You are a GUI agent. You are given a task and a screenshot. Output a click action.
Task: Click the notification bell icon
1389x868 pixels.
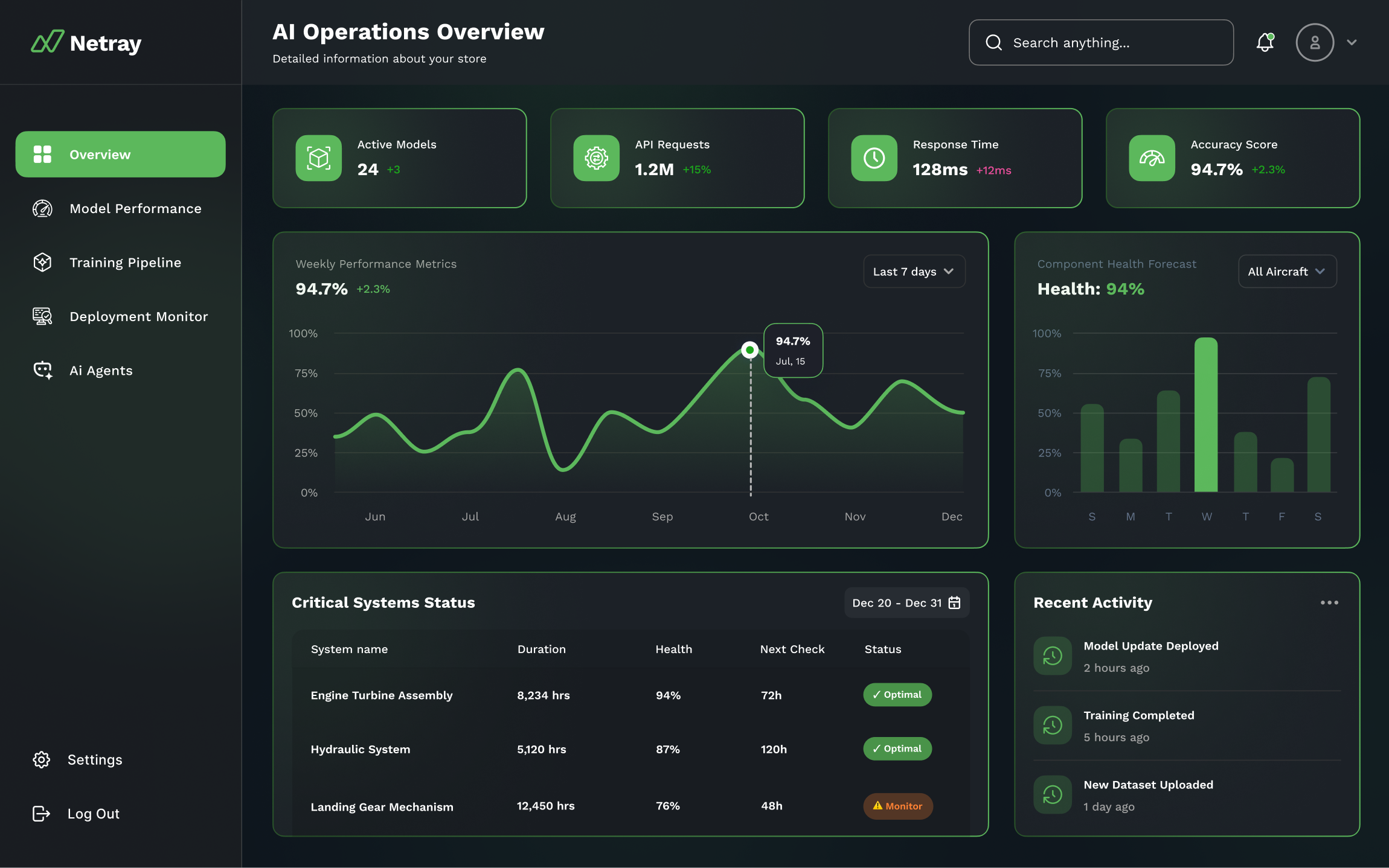1265,42
